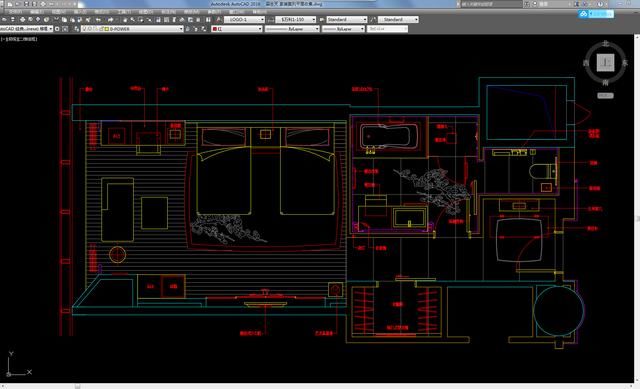Click the Undo arrow in the standard toolbar
The height and width of the screenshot is (389, 640).
[98, 19]
